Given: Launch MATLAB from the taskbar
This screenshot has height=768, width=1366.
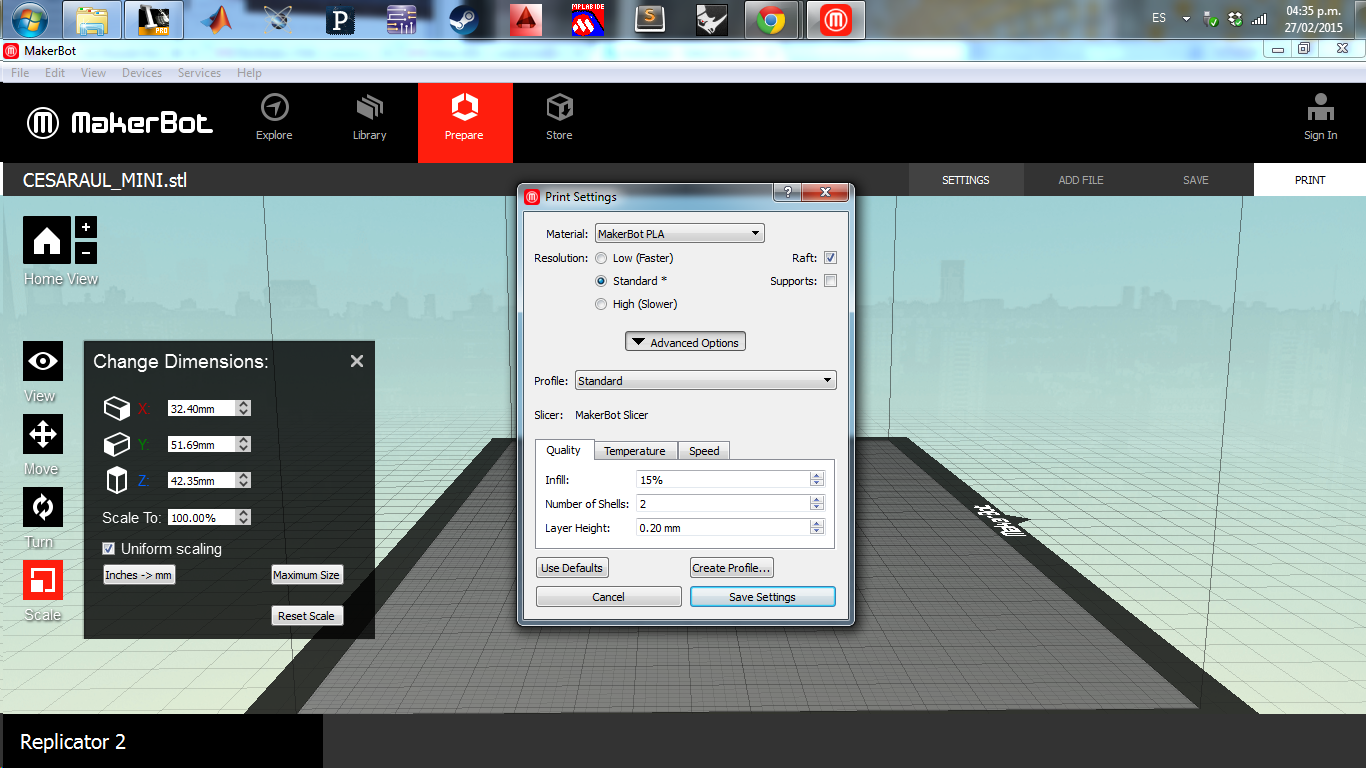Looking at the screenshot, I should tap(215, 20).
